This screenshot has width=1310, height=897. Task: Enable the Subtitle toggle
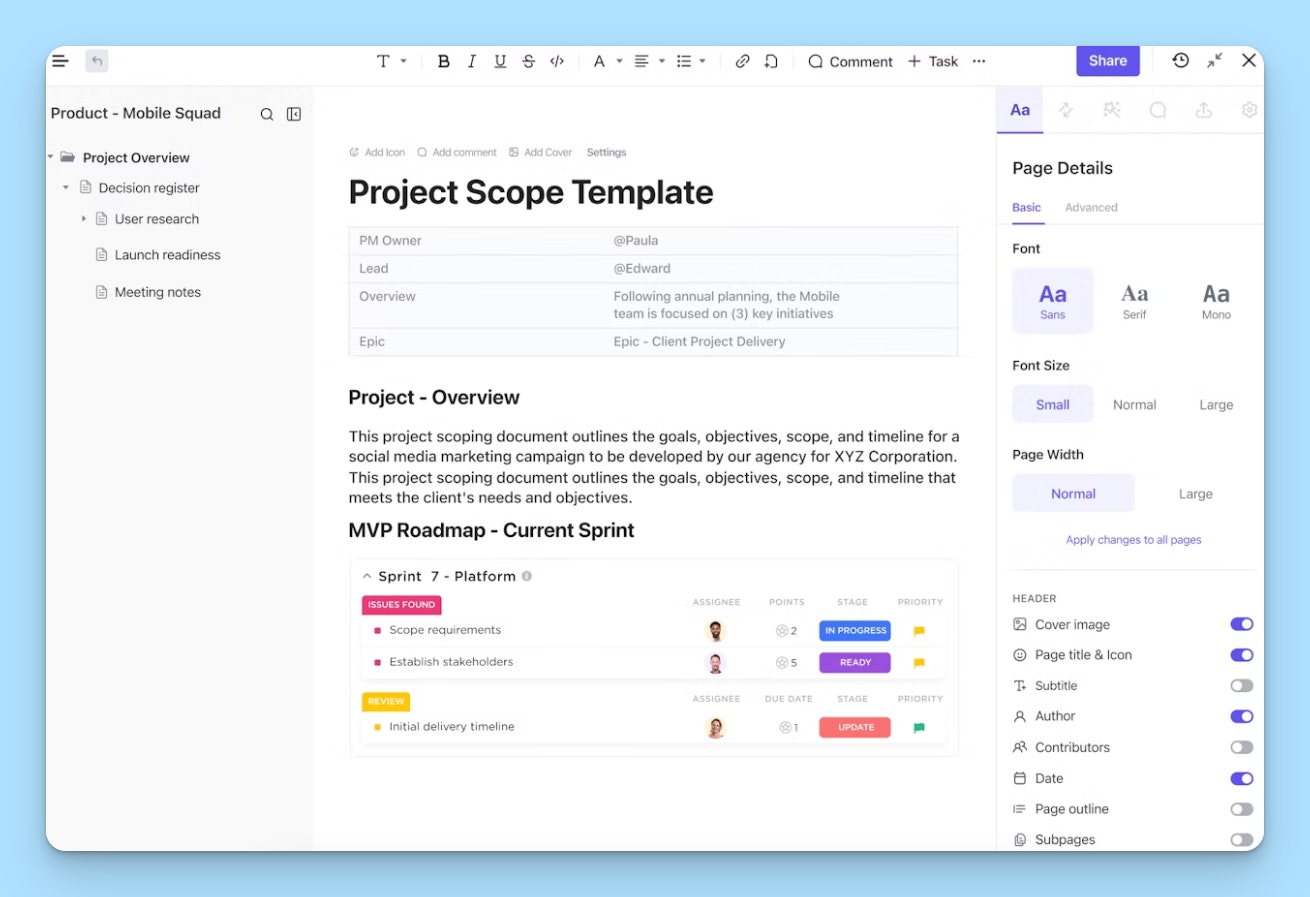[x=1241, y=686]
